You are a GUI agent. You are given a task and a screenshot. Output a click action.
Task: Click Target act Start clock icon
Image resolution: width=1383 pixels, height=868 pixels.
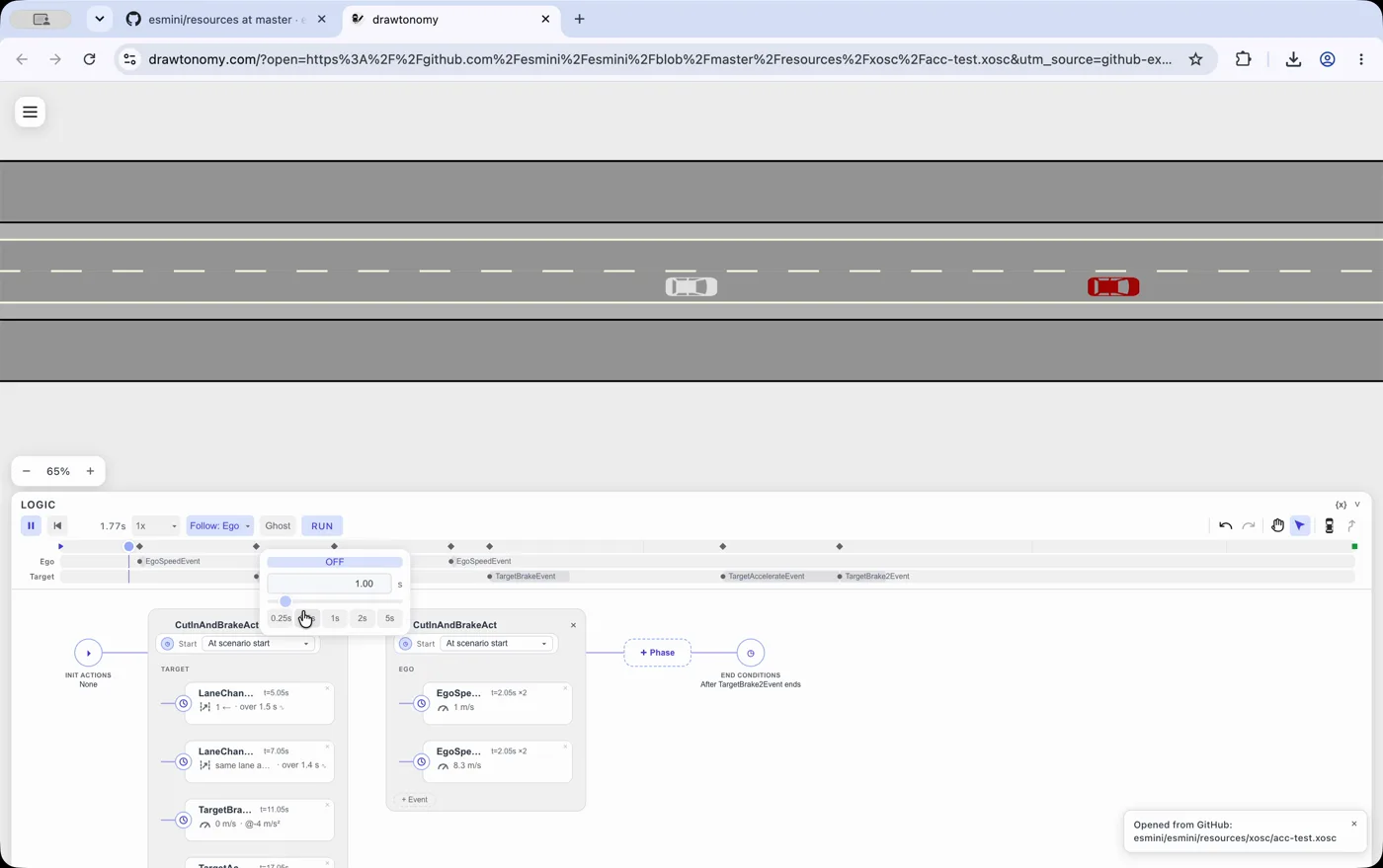coord(167,644)
